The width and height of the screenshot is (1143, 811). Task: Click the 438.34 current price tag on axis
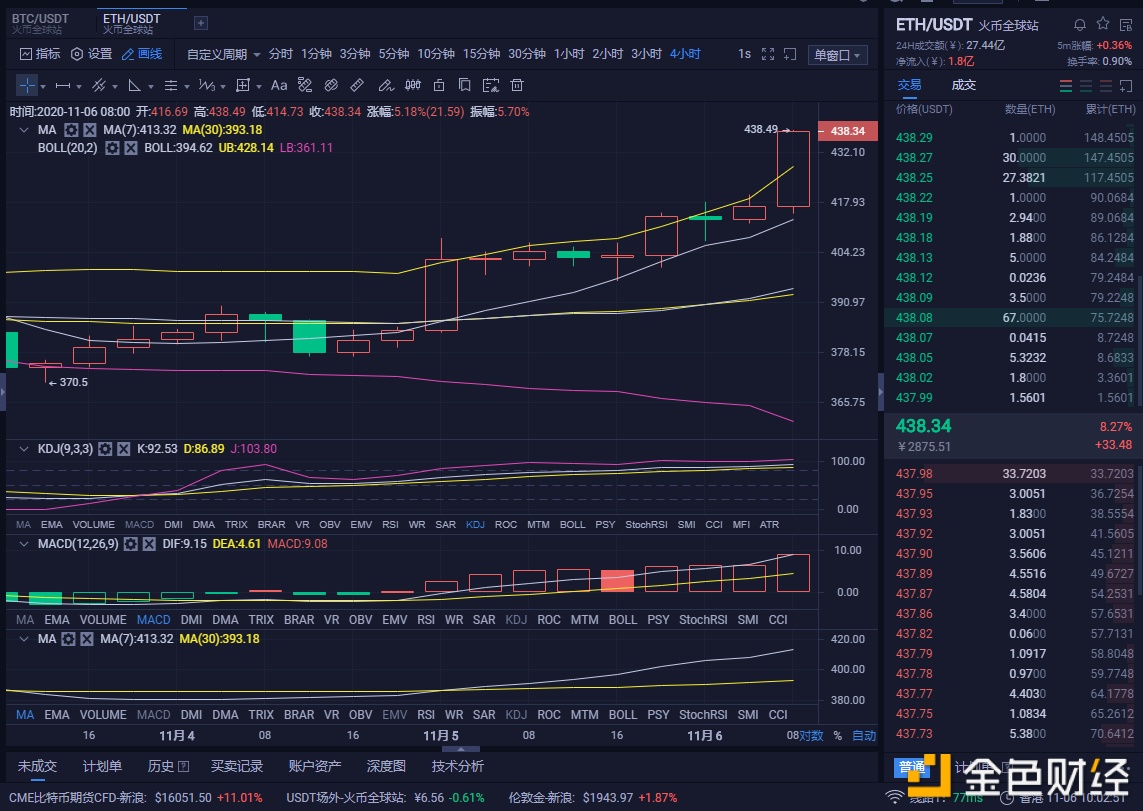pyautogui.click(x=848, y=131)
